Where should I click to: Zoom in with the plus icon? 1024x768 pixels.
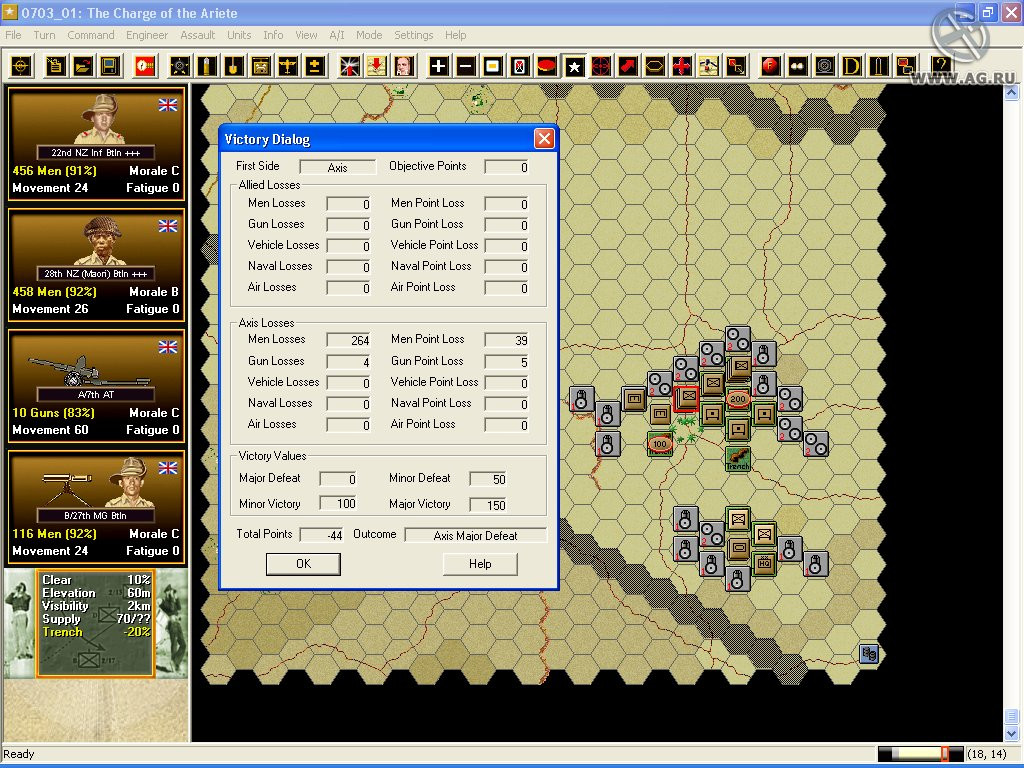point(437,67)
